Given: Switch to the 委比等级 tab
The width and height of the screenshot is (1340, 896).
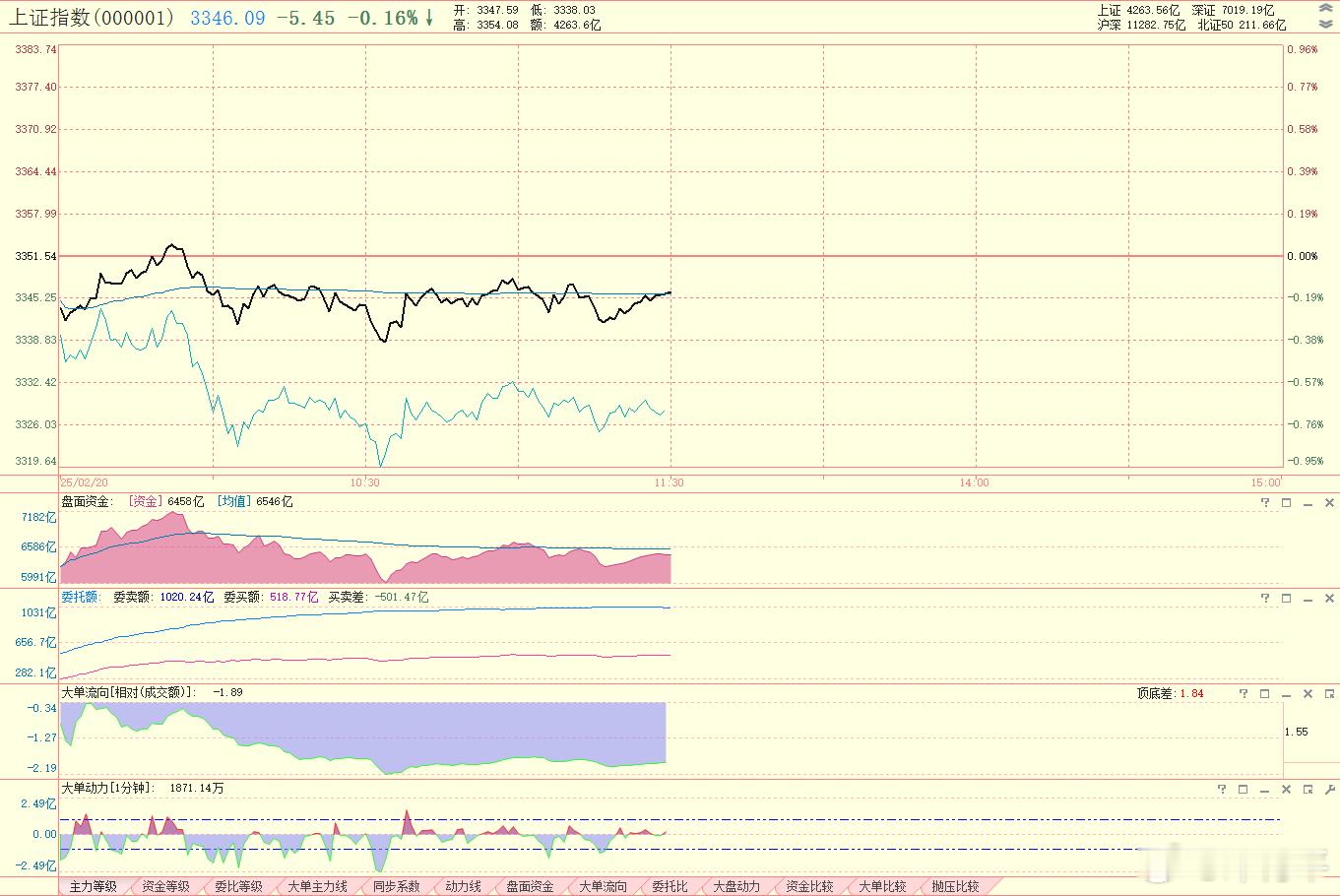Looking at the screenshot, I should 238,886.
